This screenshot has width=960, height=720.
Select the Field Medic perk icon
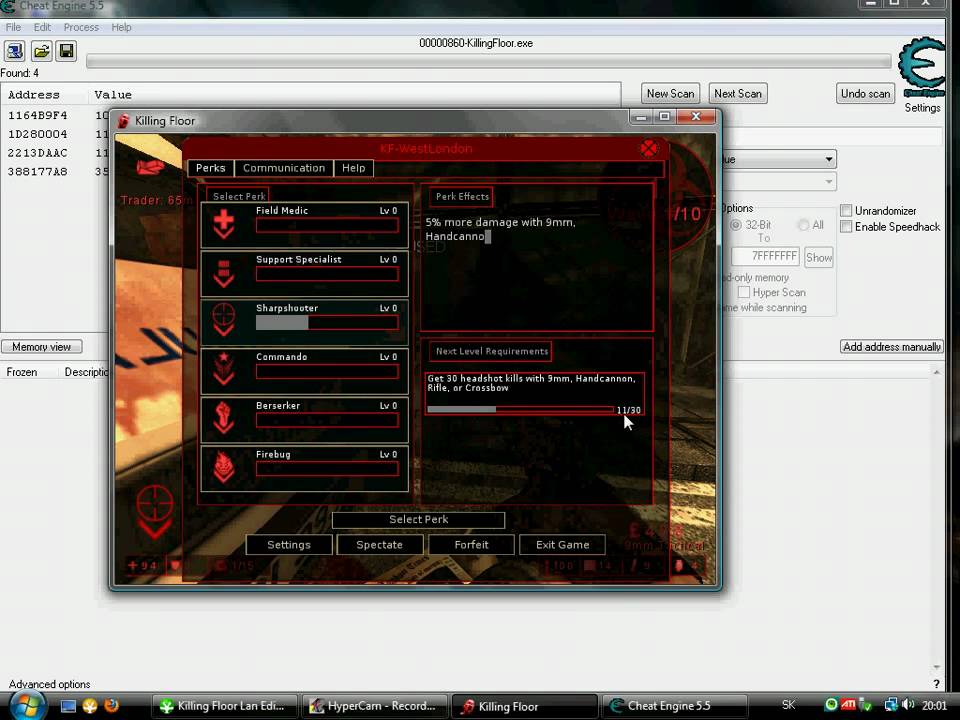tap(223, 224)
